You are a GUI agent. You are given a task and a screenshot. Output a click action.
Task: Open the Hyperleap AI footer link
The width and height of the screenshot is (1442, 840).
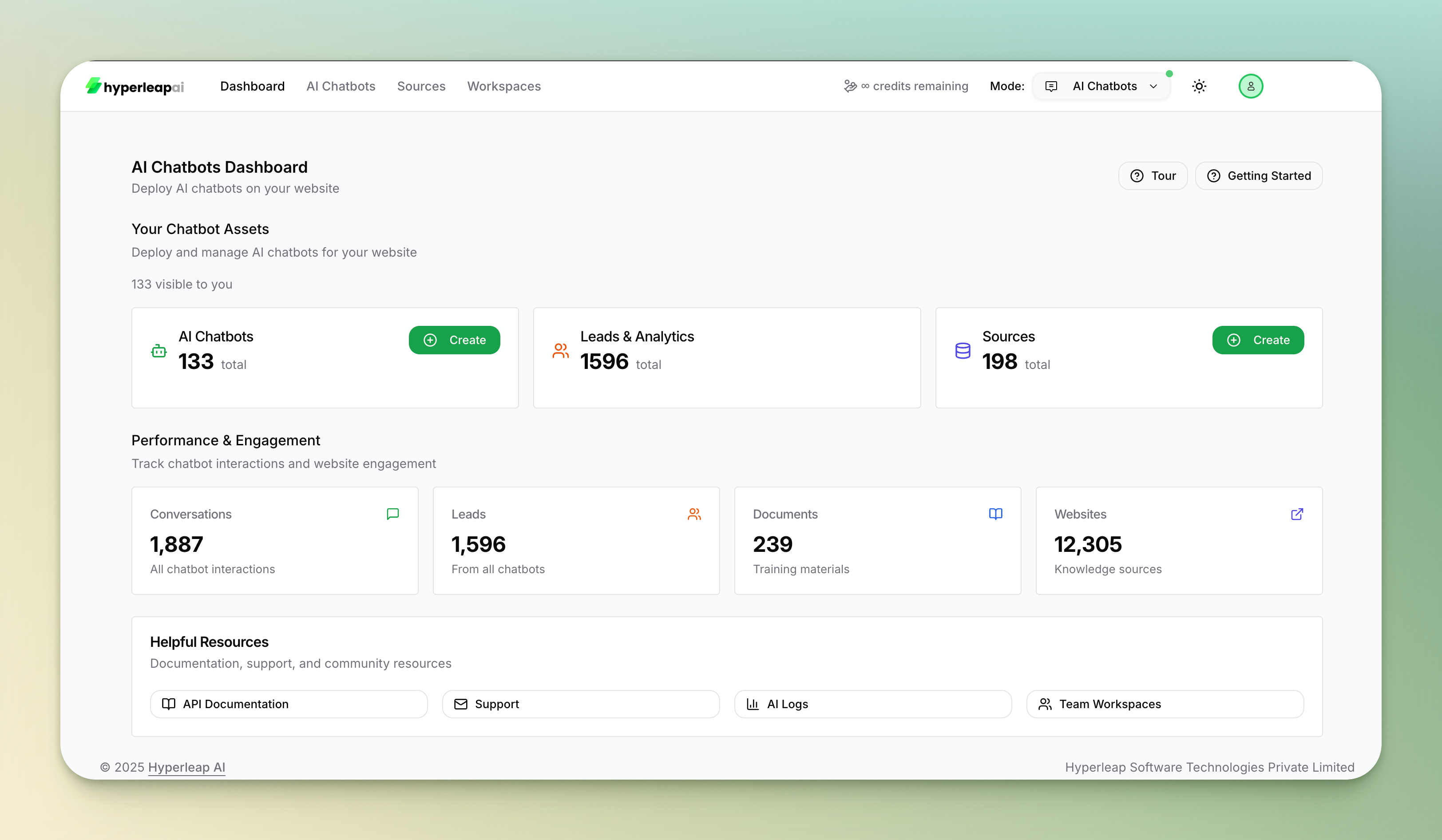(186, 767)
